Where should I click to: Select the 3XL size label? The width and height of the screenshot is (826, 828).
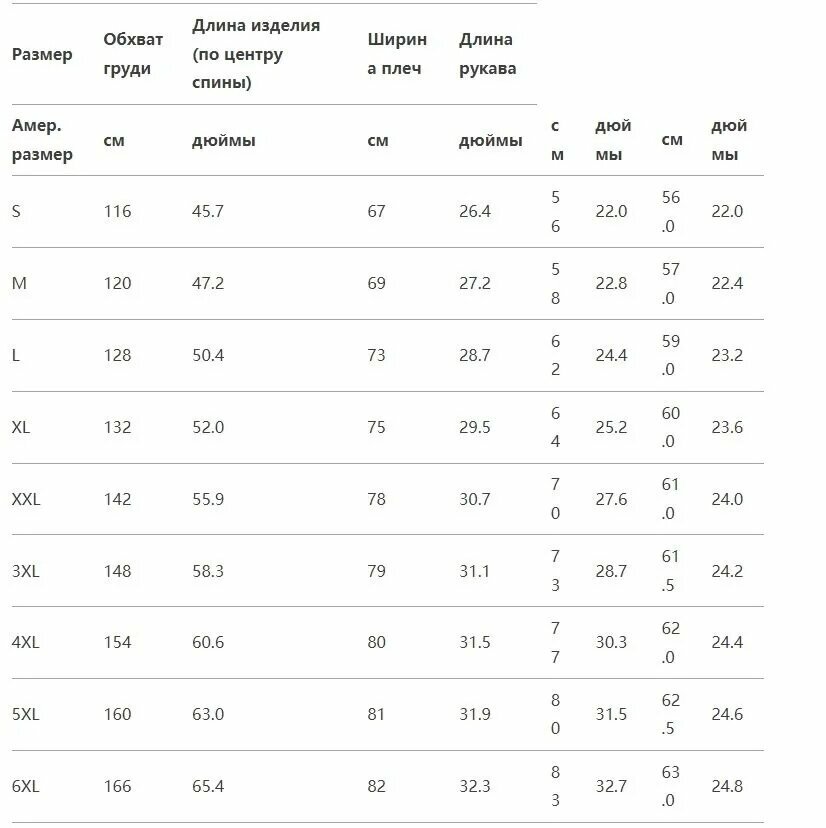pos(25,571)
